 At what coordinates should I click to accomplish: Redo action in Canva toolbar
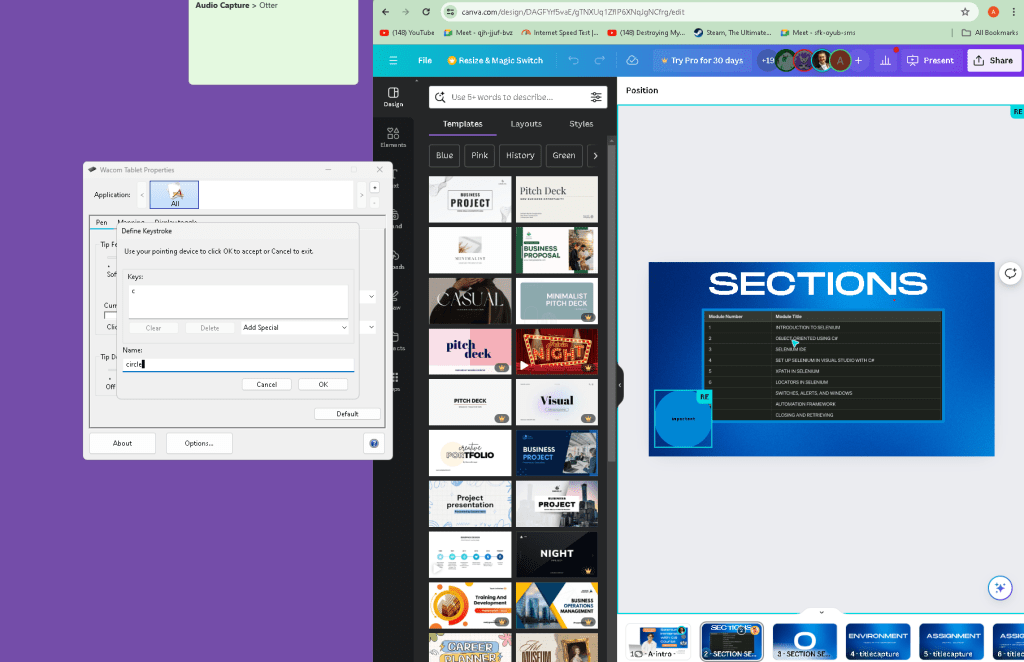pyautogui.click(x=600, y=60)
